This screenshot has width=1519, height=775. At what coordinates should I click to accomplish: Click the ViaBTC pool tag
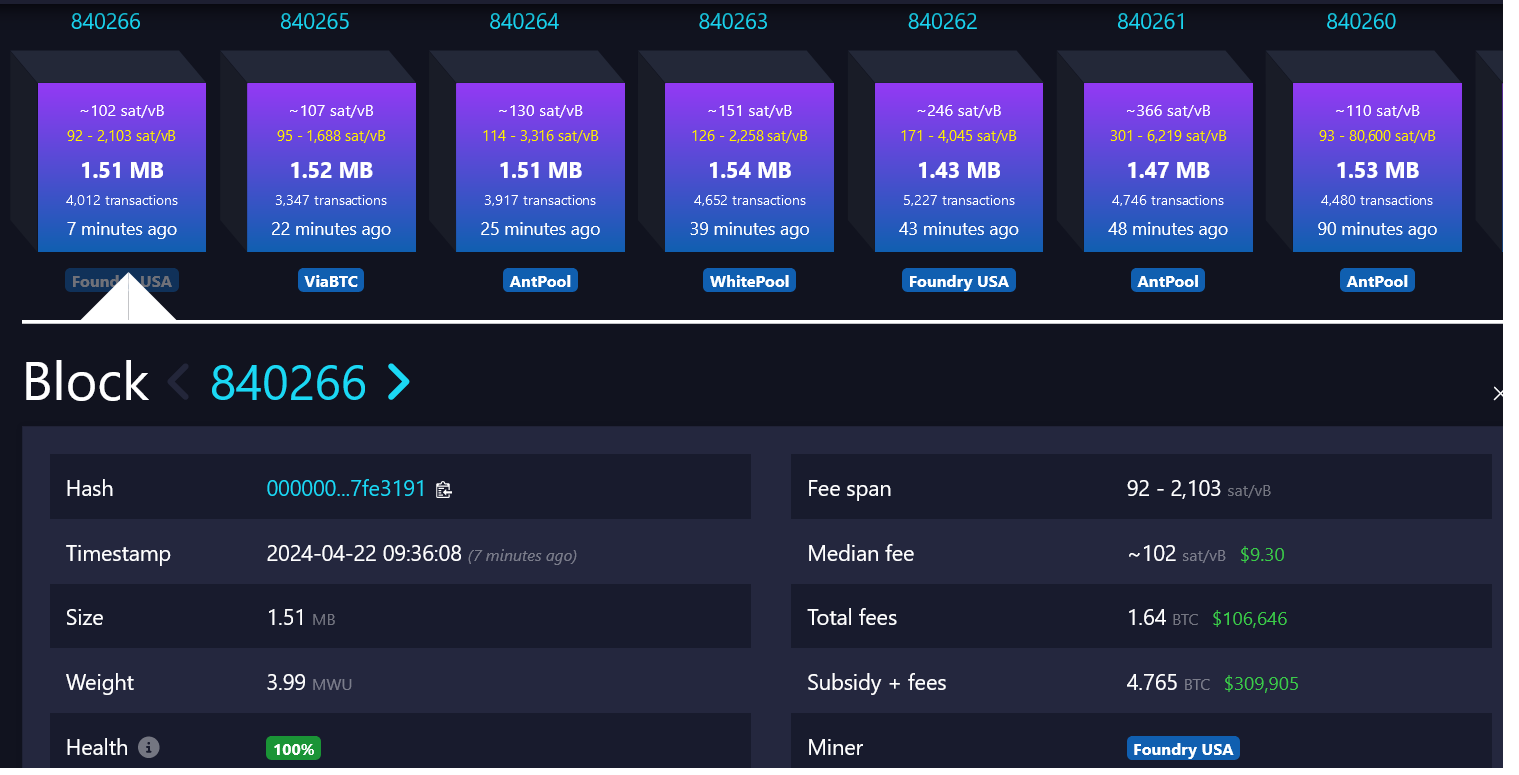[330, 281]
